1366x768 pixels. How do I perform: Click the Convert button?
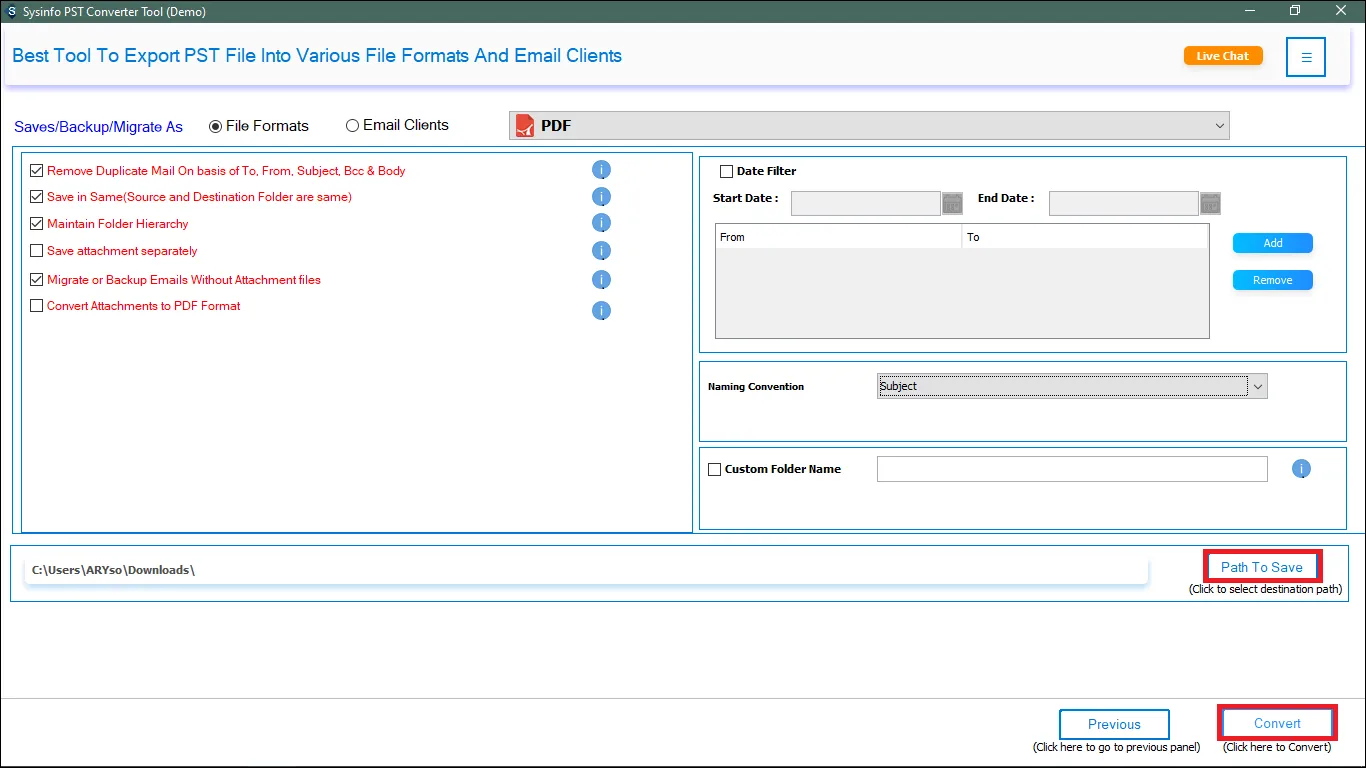point(1277,723)
